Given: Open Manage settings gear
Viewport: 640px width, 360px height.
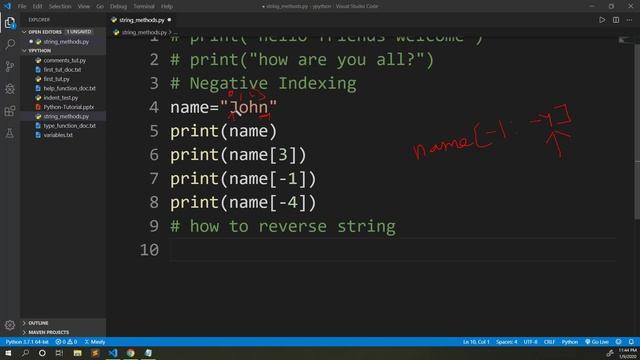Looking at the screenshot, I should (10, 325).
